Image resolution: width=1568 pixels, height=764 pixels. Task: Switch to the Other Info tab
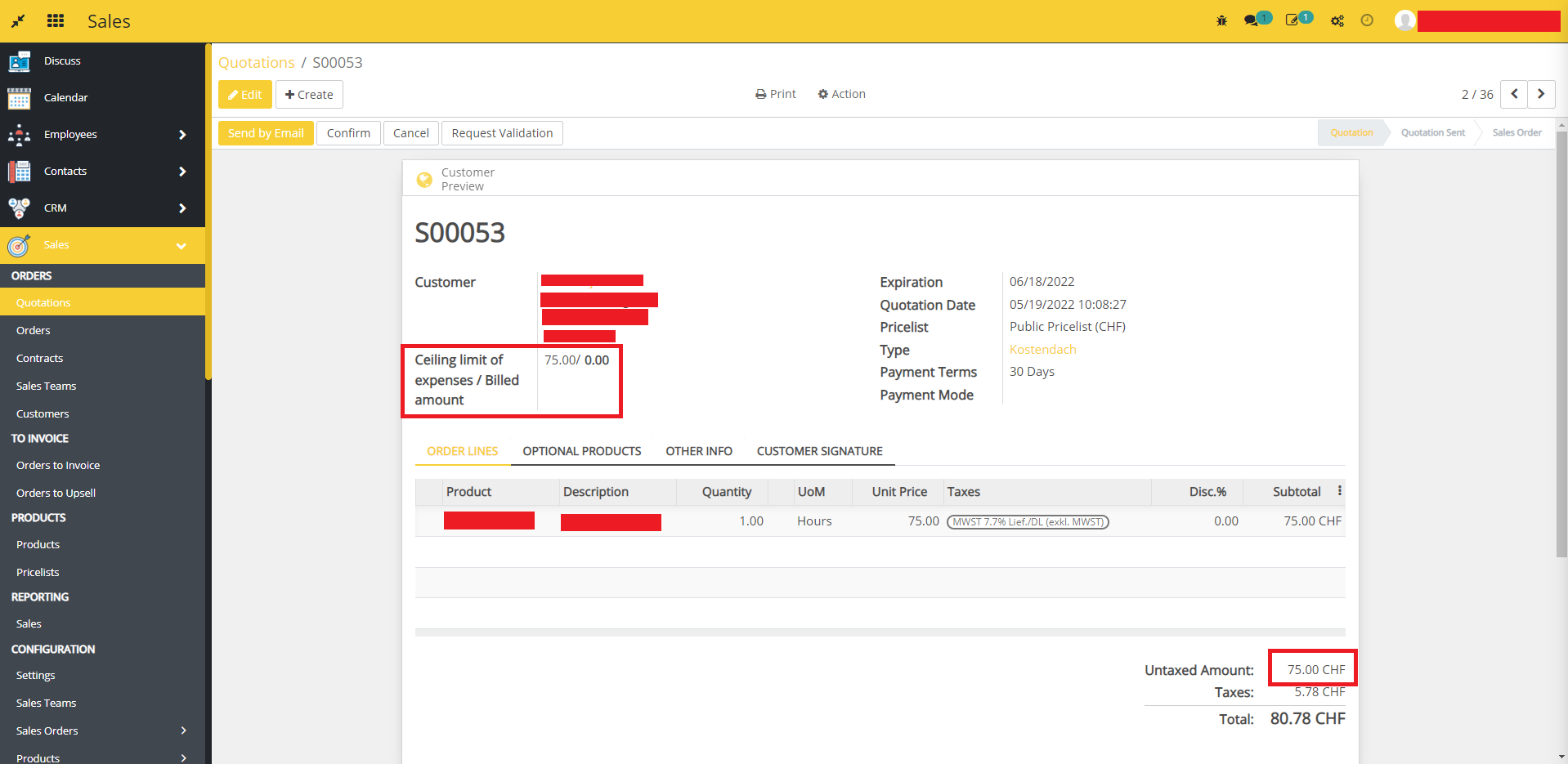click(x=698, y=451)
